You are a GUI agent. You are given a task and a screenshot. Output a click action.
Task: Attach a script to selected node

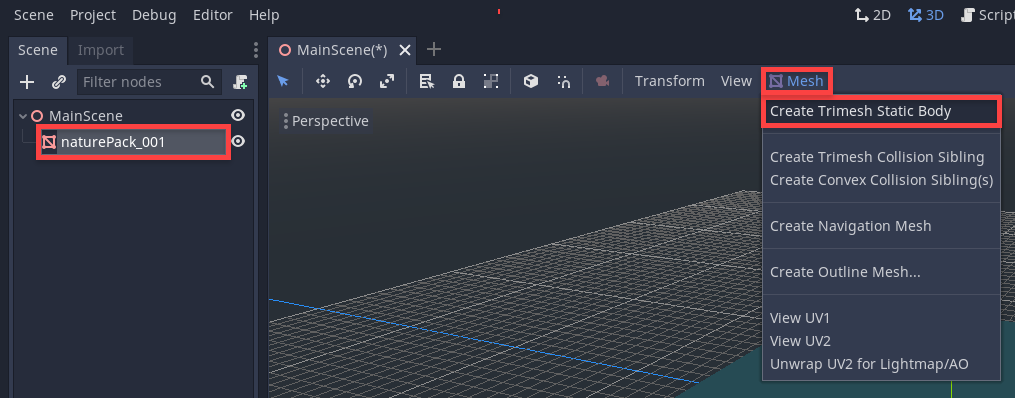coord(240,82)
